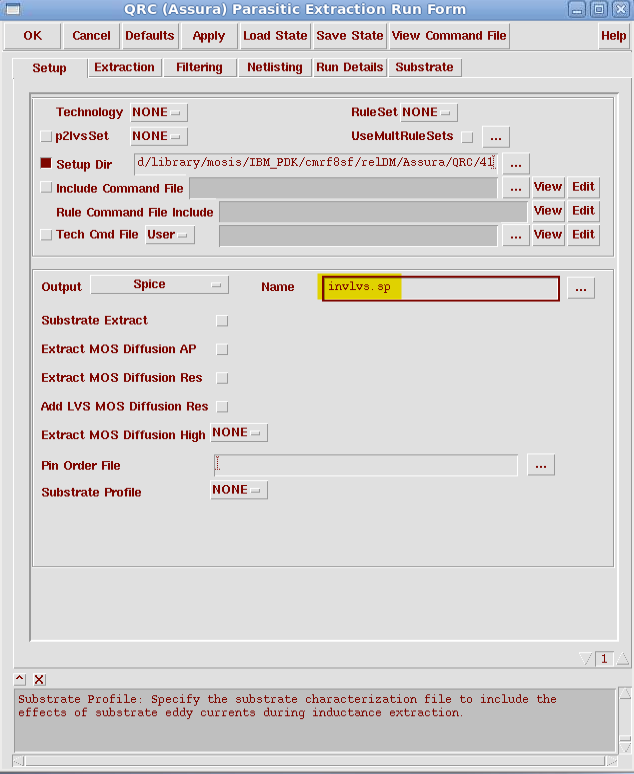Open the Netlisting tab
The height and width of the screenshot is (774, 634).
(x=274, y=67)
